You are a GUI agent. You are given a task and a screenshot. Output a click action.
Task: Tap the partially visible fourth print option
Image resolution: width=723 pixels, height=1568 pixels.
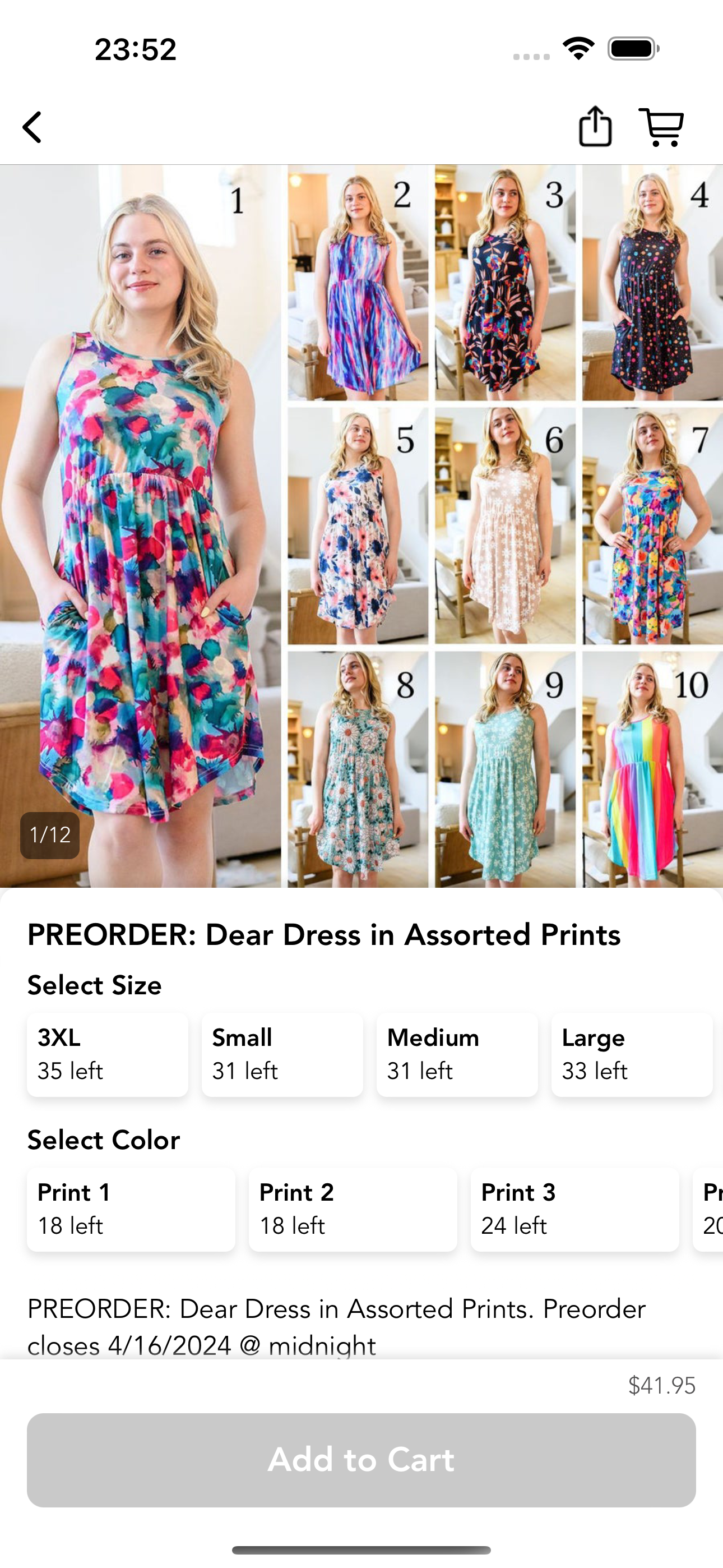click(708, 1210)
